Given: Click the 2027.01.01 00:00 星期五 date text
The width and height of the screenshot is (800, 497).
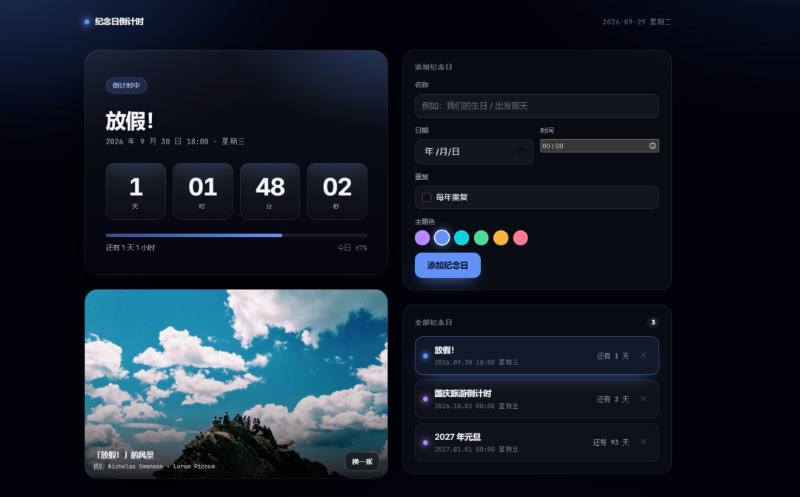Looking at the screenshot, I should 477,450.
